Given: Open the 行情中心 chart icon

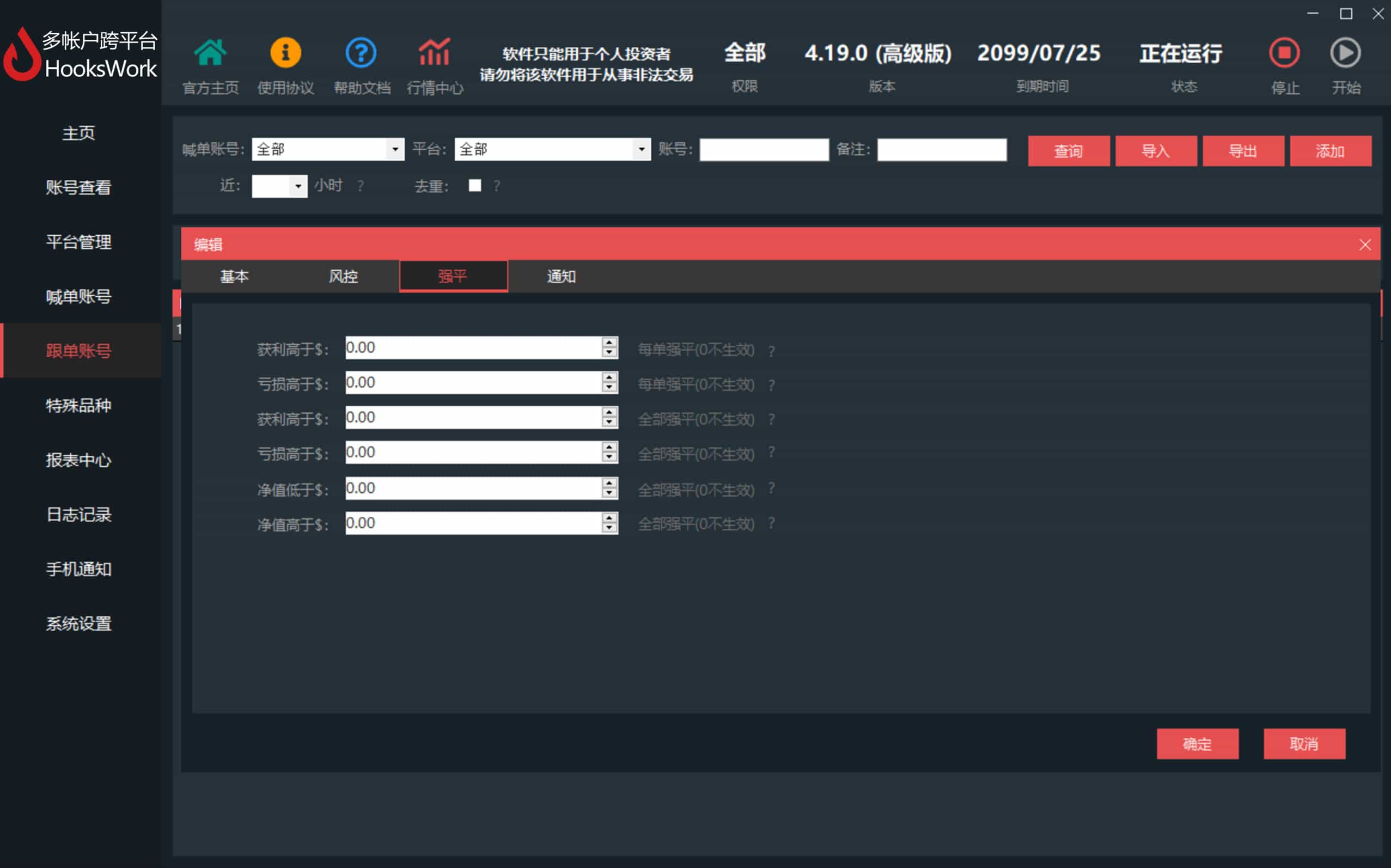Looking at the screenshot, I should click(x=434, y=53).
